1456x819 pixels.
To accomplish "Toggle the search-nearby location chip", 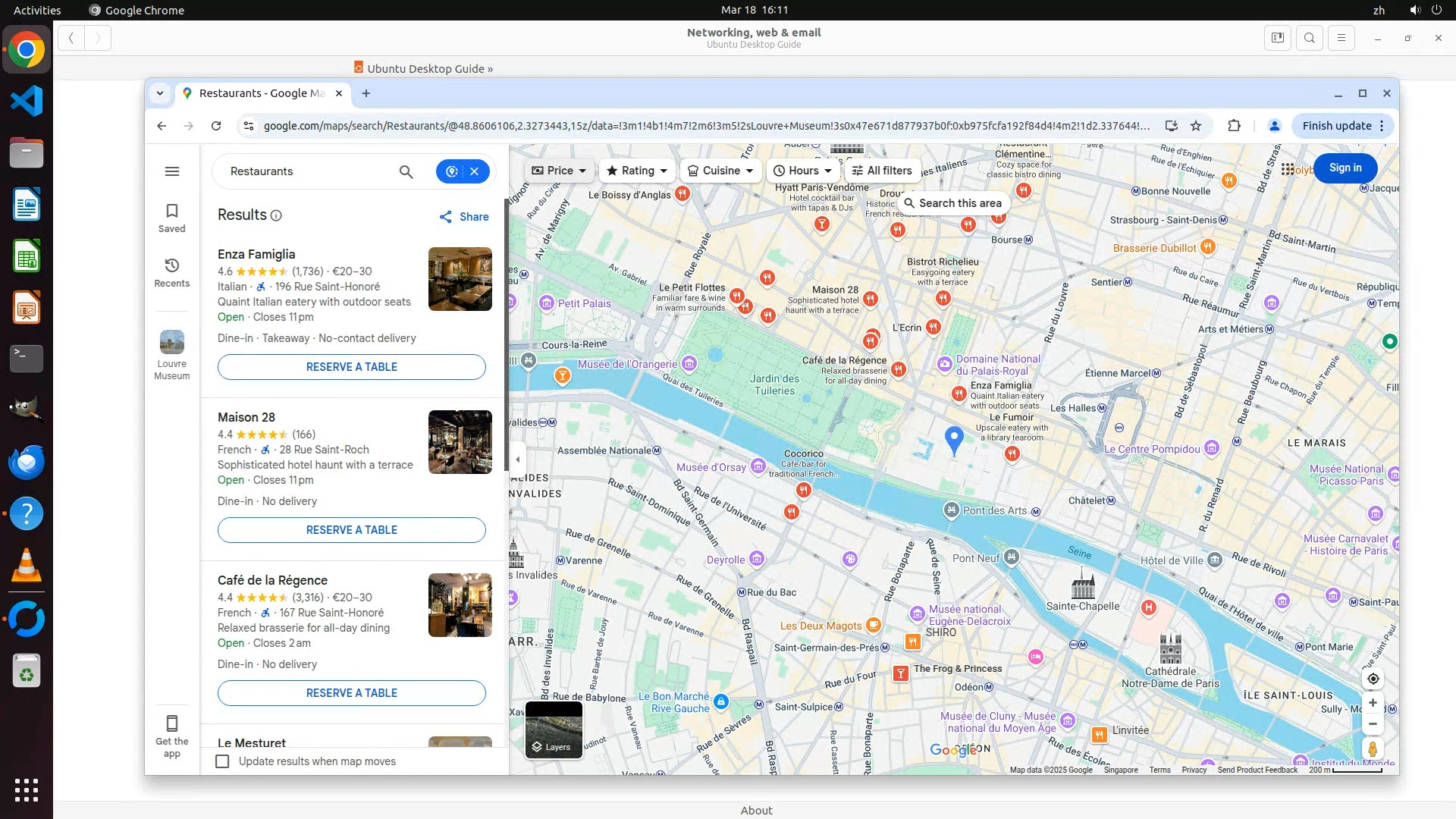I will coord(452,171).
